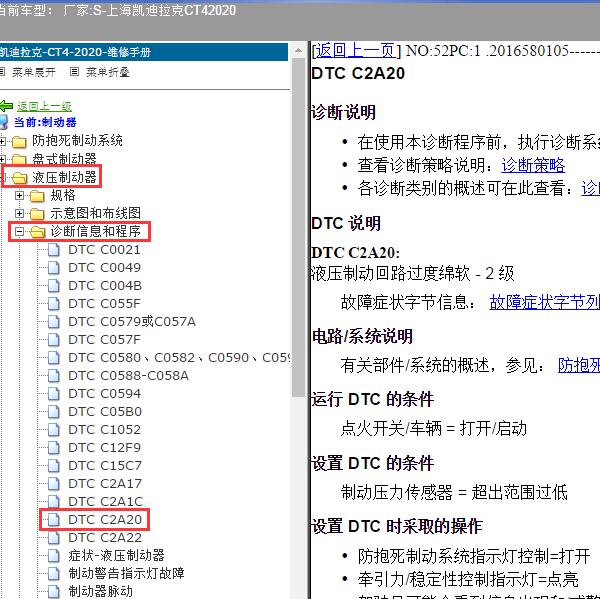The image size is (600, 599).
Task: Click document icon for DTC C2A22
Action: tap(54, 537)
